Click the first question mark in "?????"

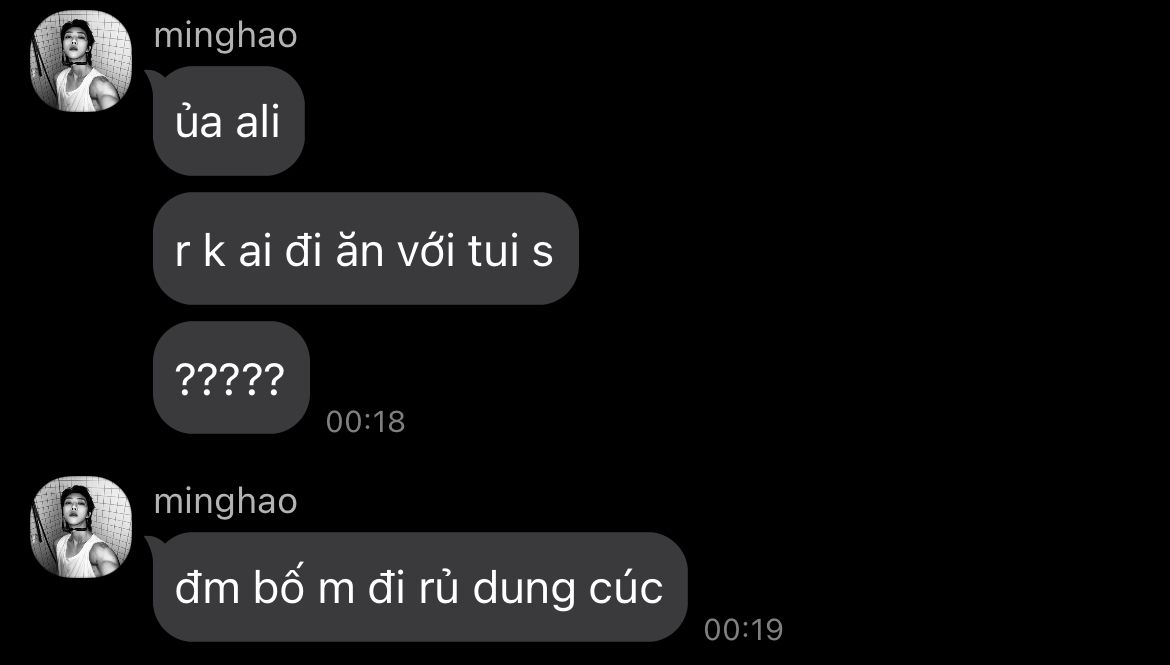click(184, 379)
